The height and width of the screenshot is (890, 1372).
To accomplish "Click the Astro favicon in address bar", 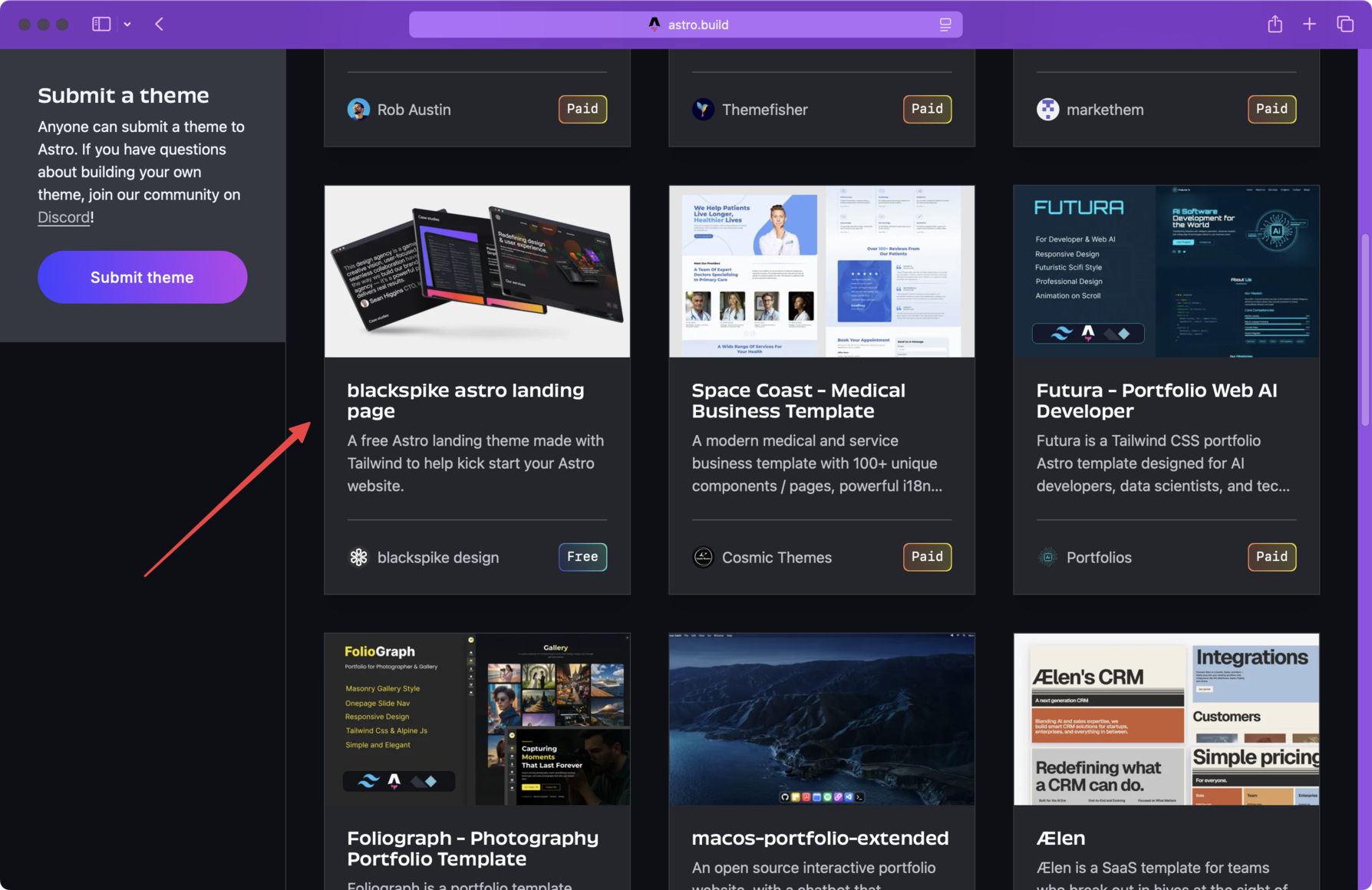I will (655, 25).
